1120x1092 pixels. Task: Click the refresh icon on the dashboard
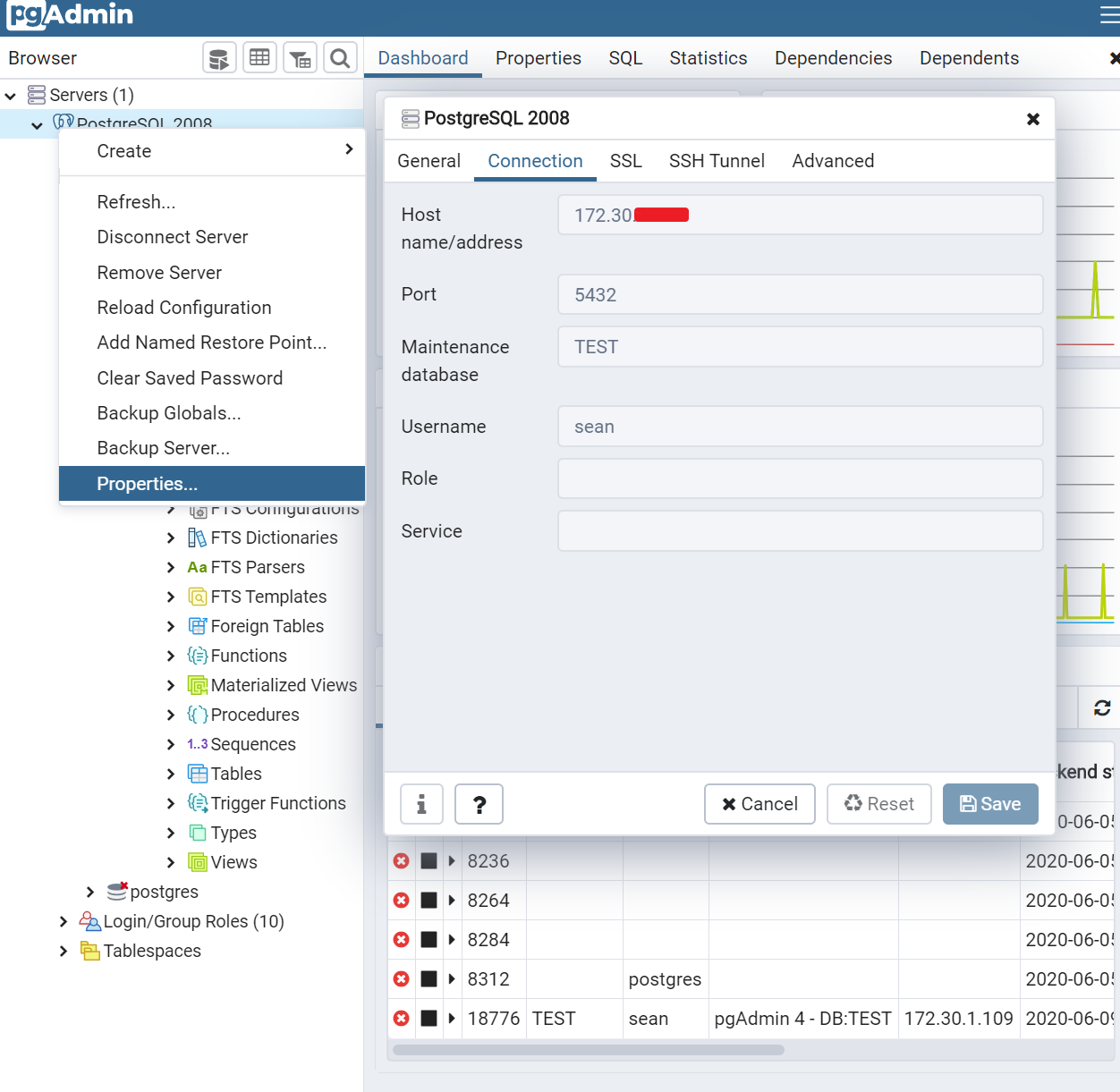coord(1102,708)
